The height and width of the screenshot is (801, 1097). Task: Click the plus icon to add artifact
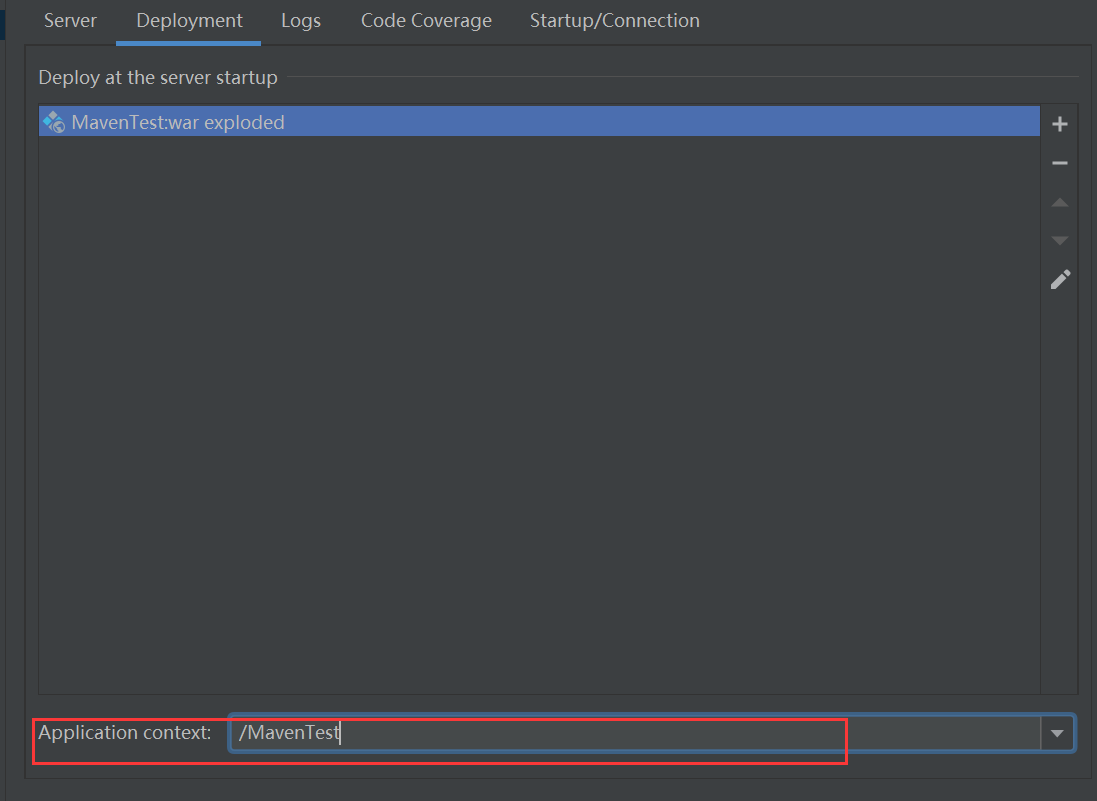[x=1059, y=124]
